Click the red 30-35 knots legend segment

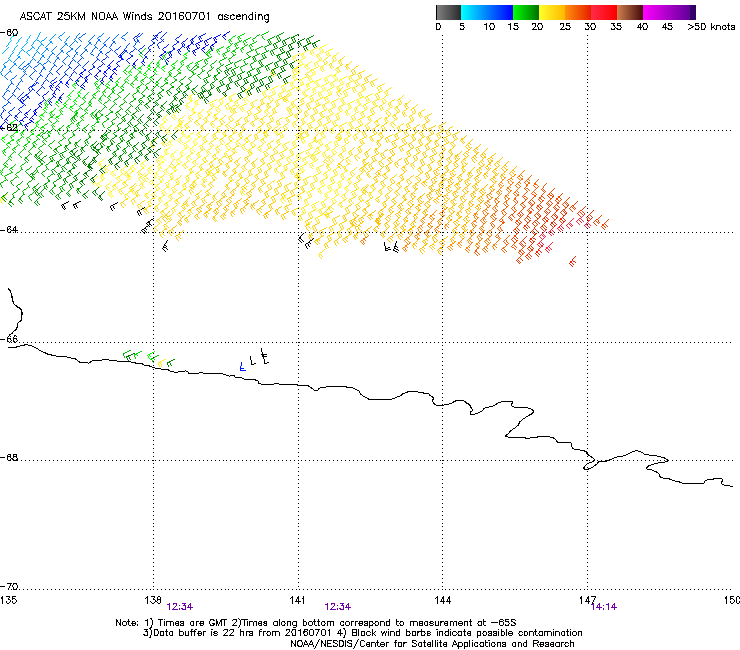604,12
